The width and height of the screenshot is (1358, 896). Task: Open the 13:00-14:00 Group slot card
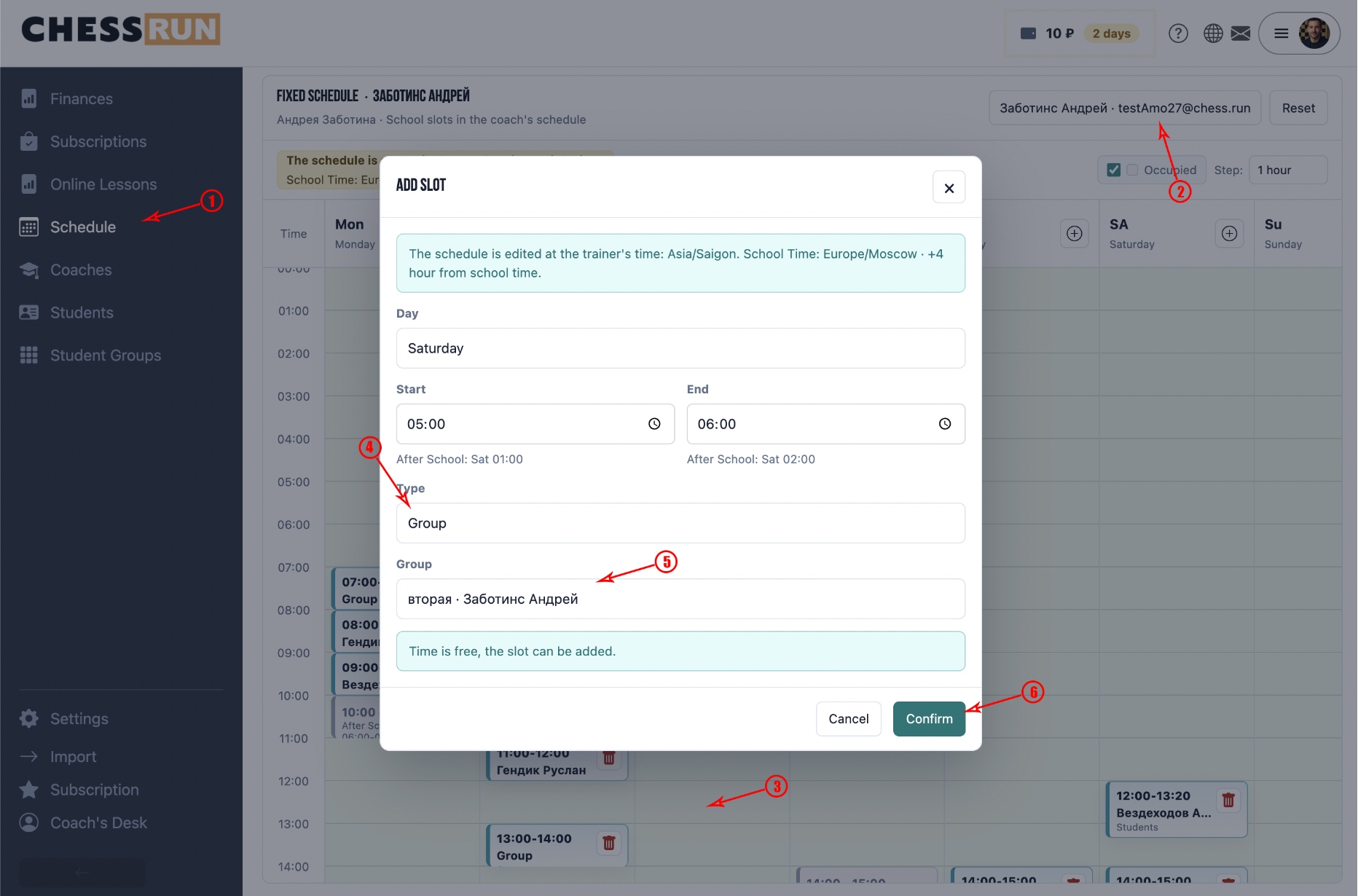coord(557,846)
